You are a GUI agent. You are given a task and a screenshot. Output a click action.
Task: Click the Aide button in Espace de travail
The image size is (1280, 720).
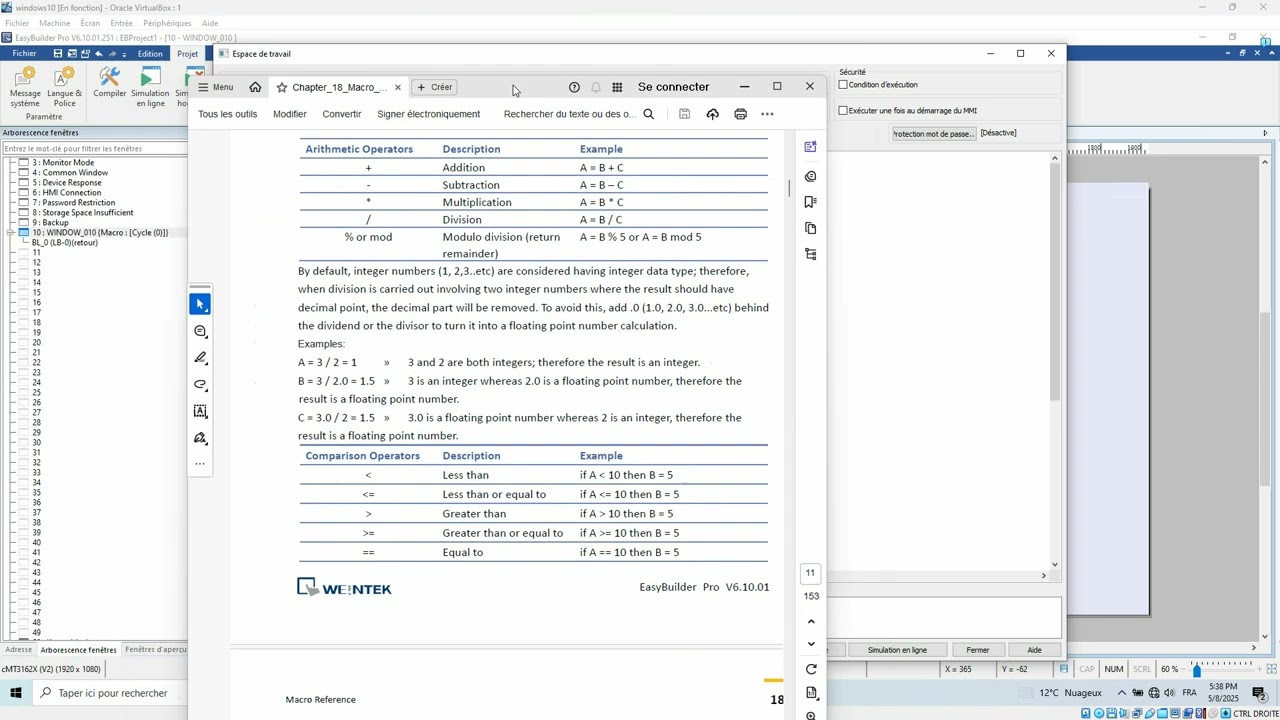[x=1034, y=650]
